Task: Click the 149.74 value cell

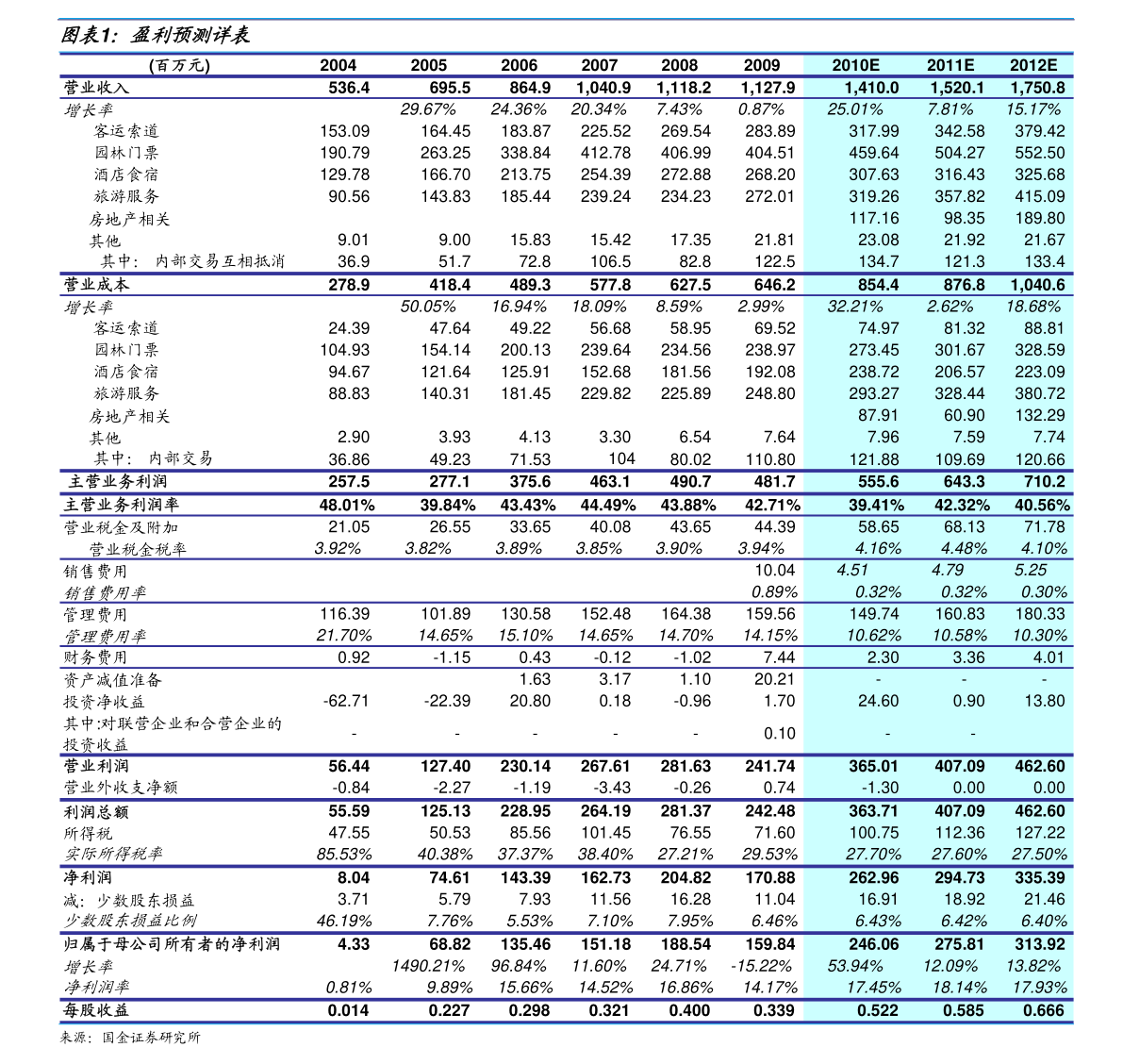Action: [x=874, y=613]
